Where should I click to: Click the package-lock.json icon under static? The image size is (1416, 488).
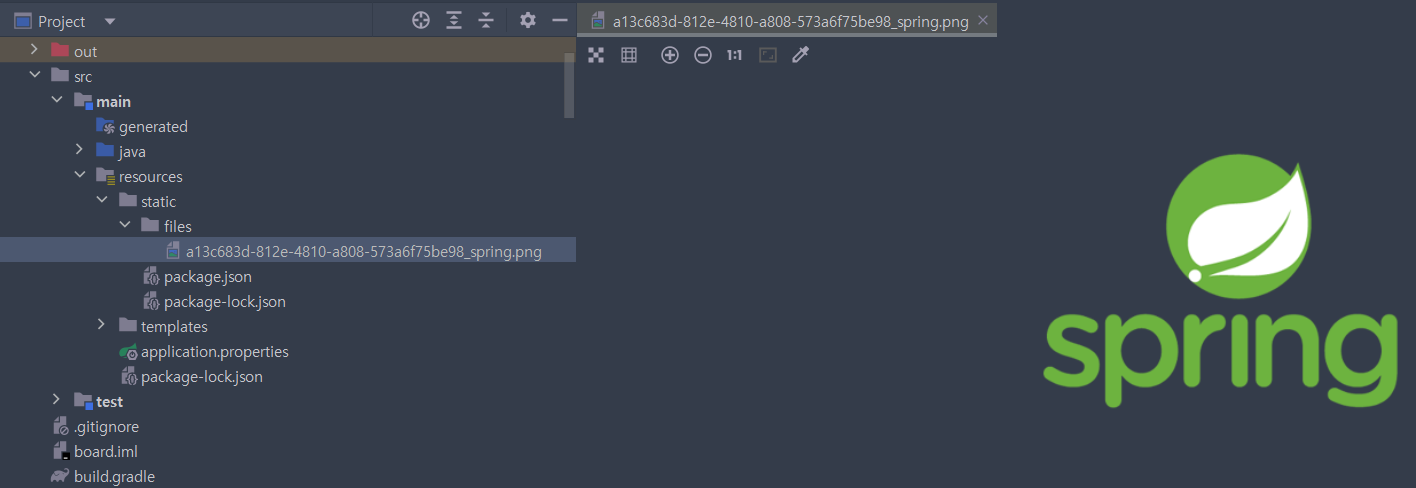coord(151,301)
